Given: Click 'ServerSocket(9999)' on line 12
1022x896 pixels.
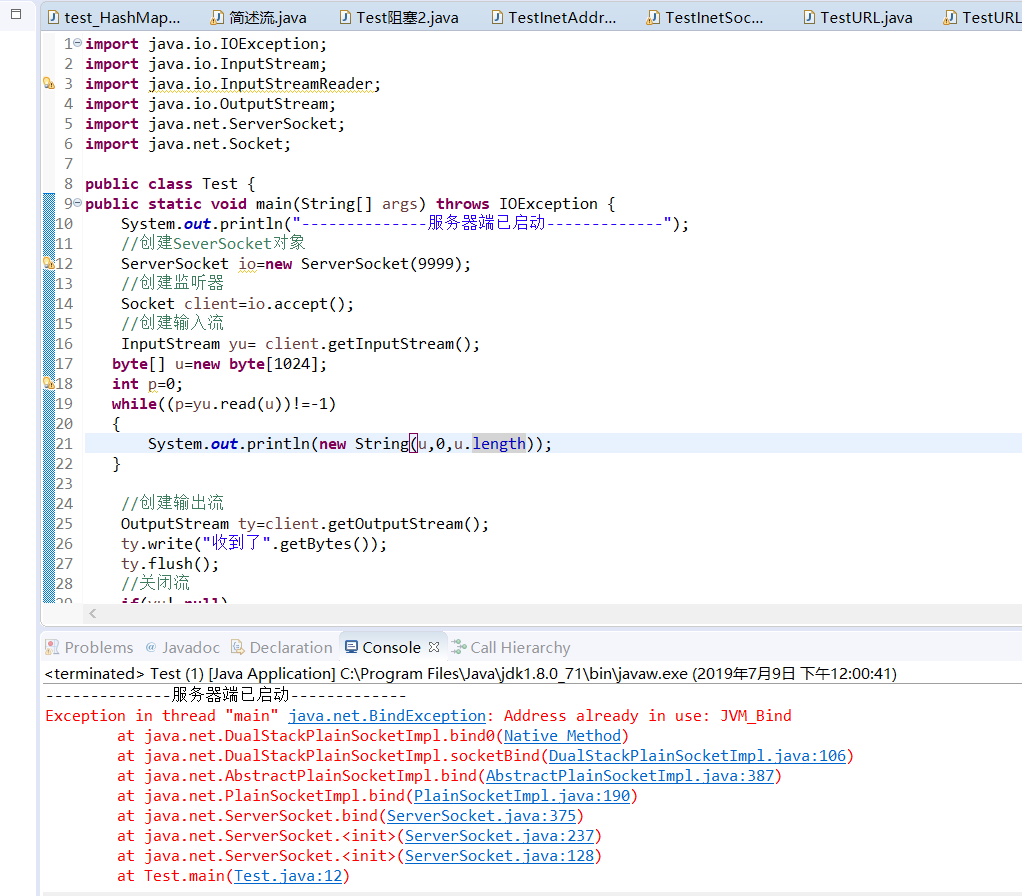Looking at the screenshot, I should point(381,263).
